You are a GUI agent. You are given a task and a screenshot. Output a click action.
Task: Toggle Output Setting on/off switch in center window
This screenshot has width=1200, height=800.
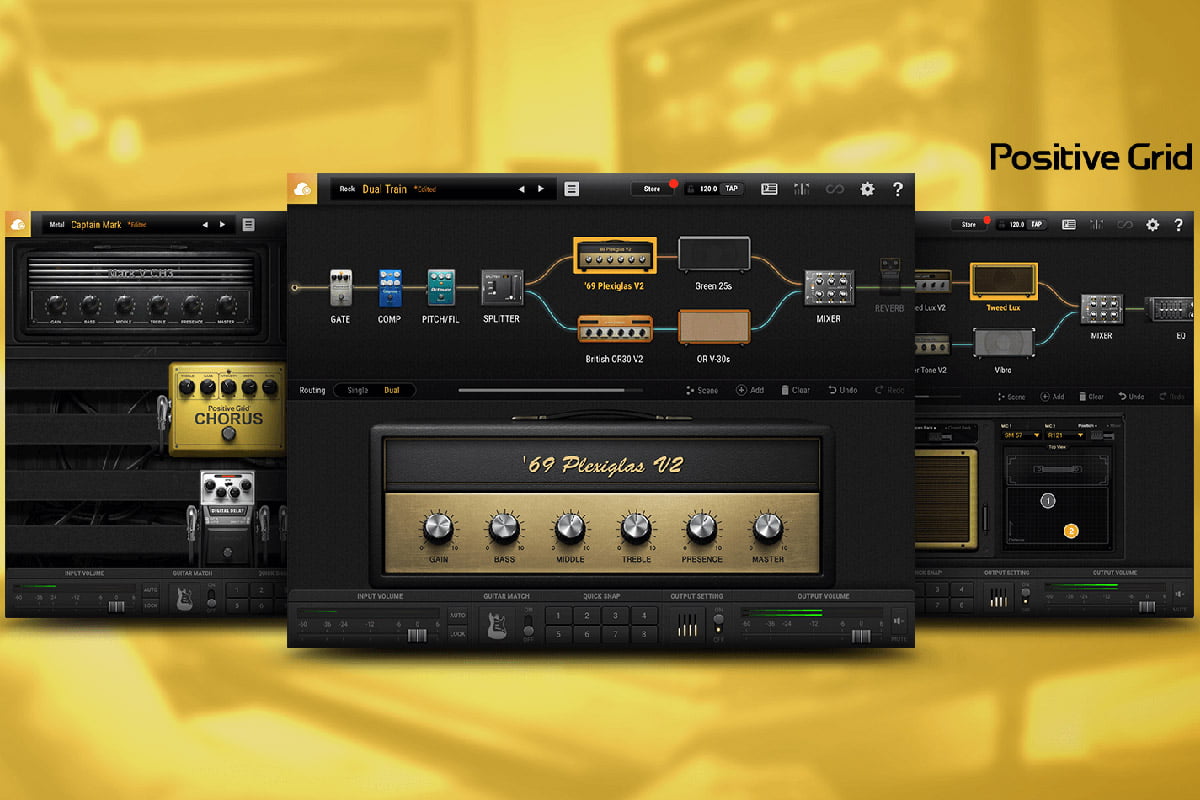pyautogui.click(x=717, y=626)
